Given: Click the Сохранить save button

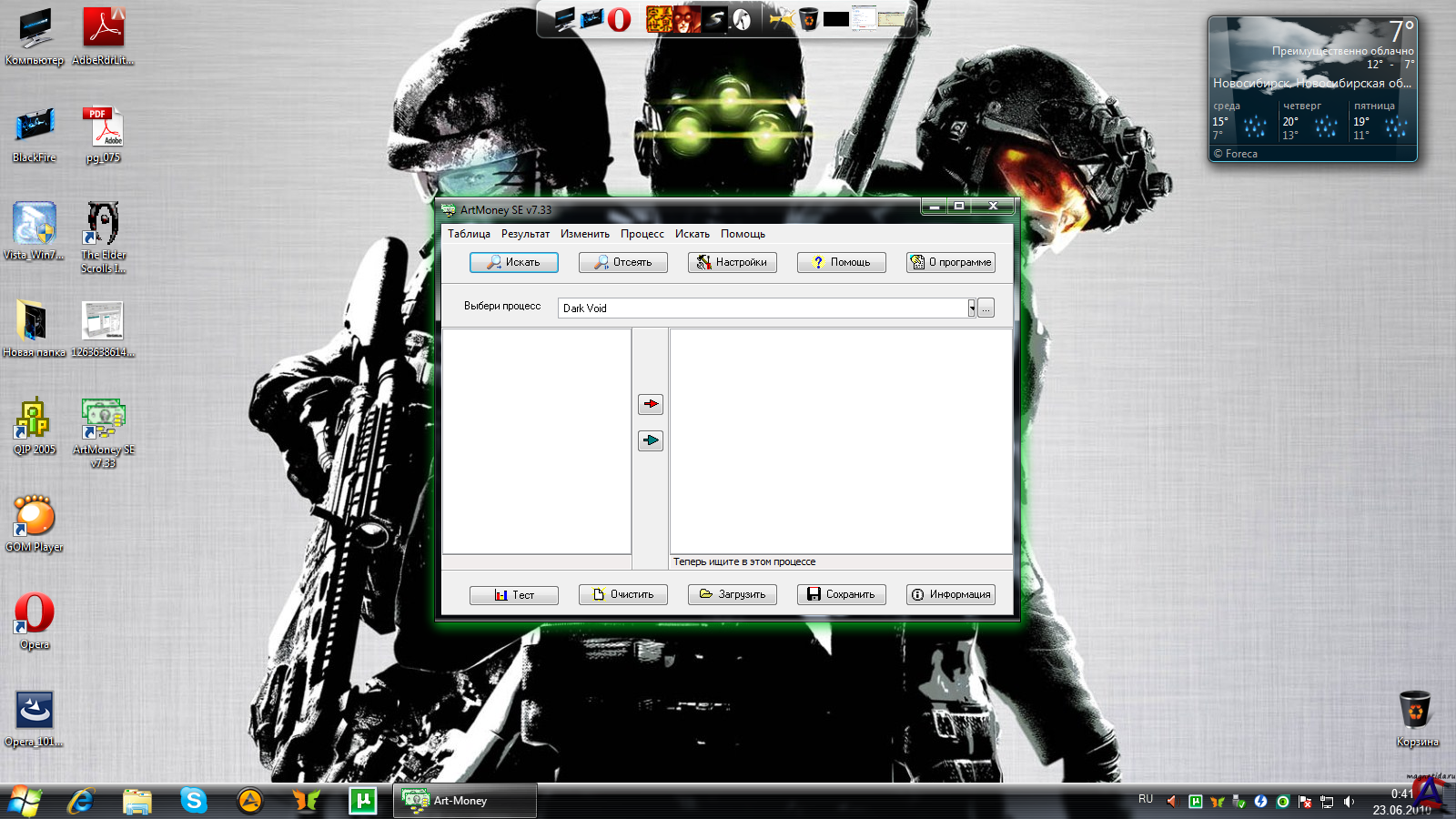Looking at the screenshot, I should click(x=842, y=594).
